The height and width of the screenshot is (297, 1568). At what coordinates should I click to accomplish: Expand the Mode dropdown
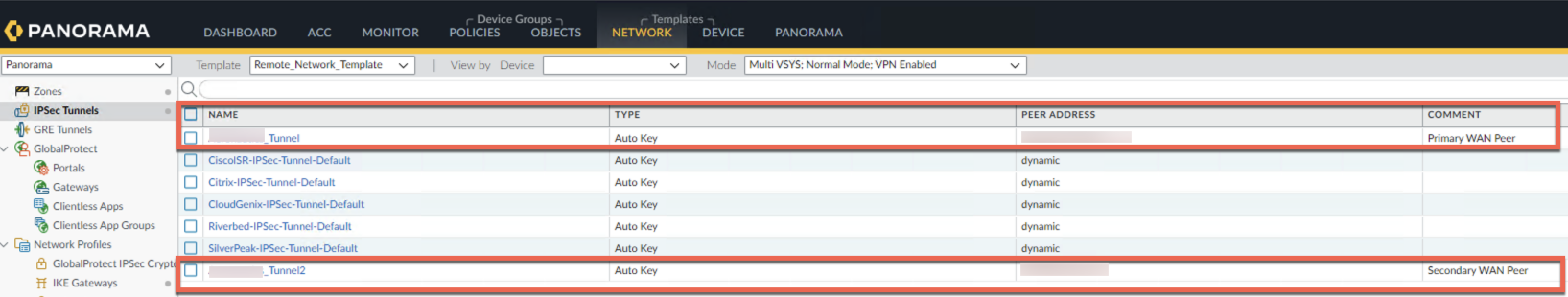884,65
